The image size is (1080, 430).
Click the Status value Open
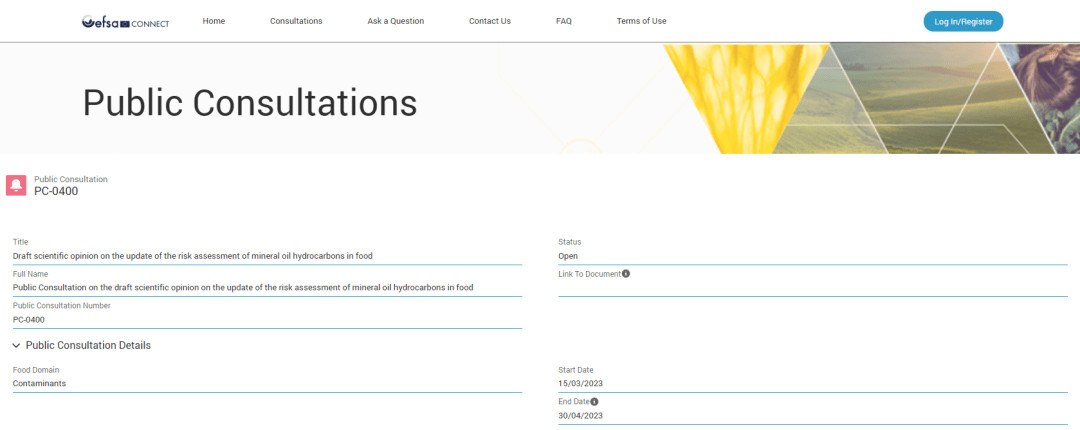pyautogui.click(x=568, y=256)
